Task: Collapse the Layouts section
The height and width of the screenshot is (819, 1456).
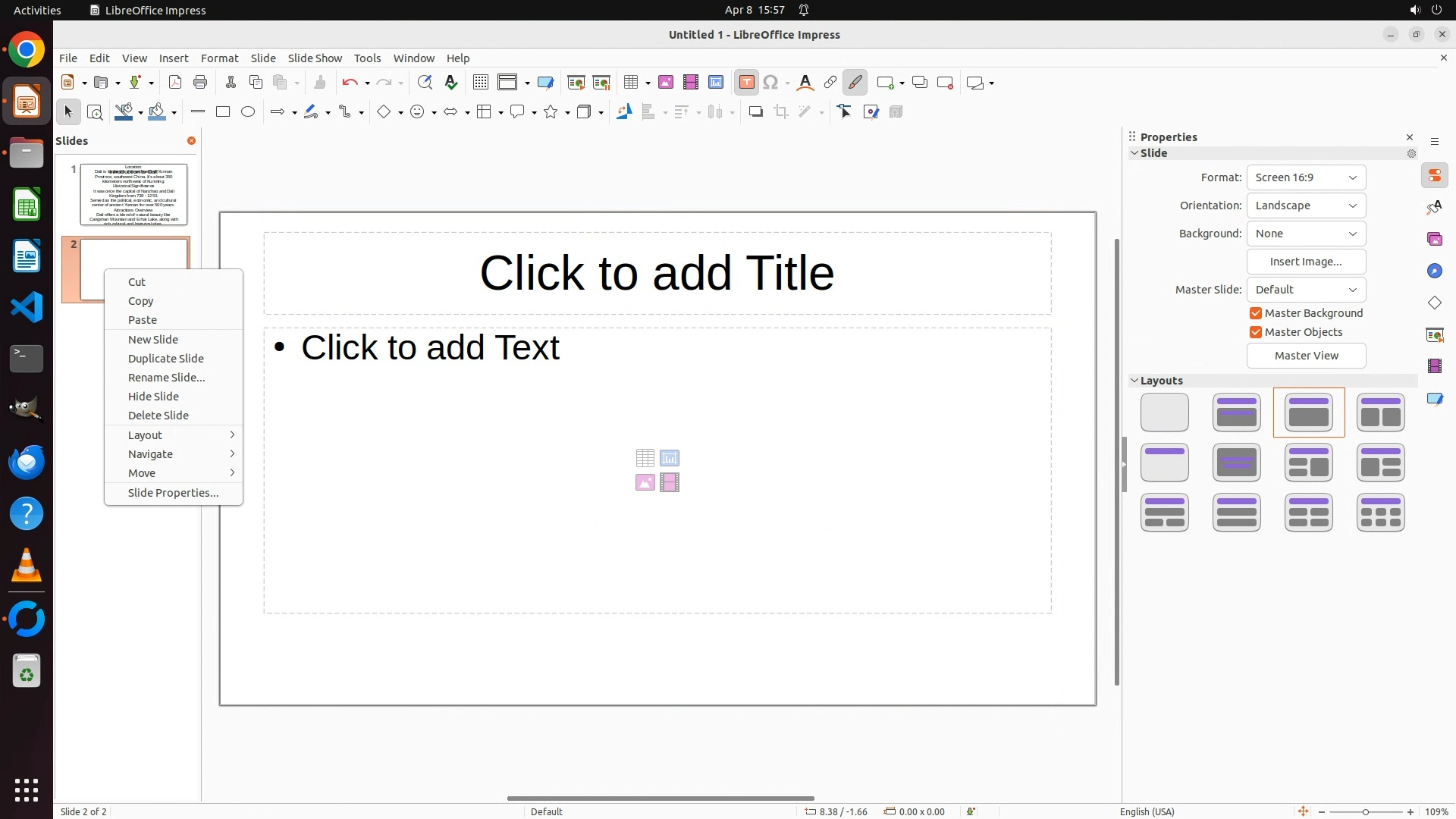Action: [x=1135, y=381]
